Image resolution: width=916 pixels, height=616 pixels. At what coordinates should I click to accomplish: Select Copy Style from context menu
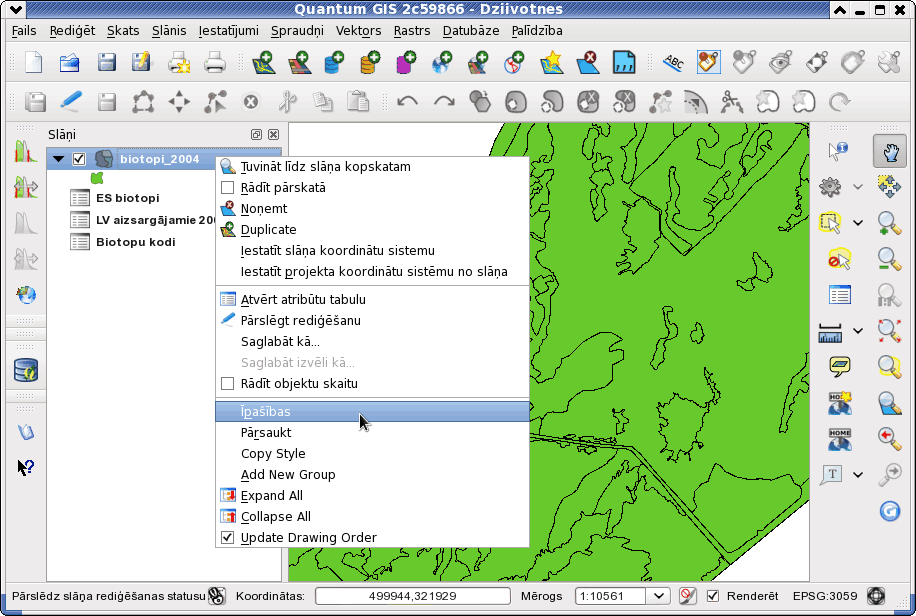pos(372,454)
